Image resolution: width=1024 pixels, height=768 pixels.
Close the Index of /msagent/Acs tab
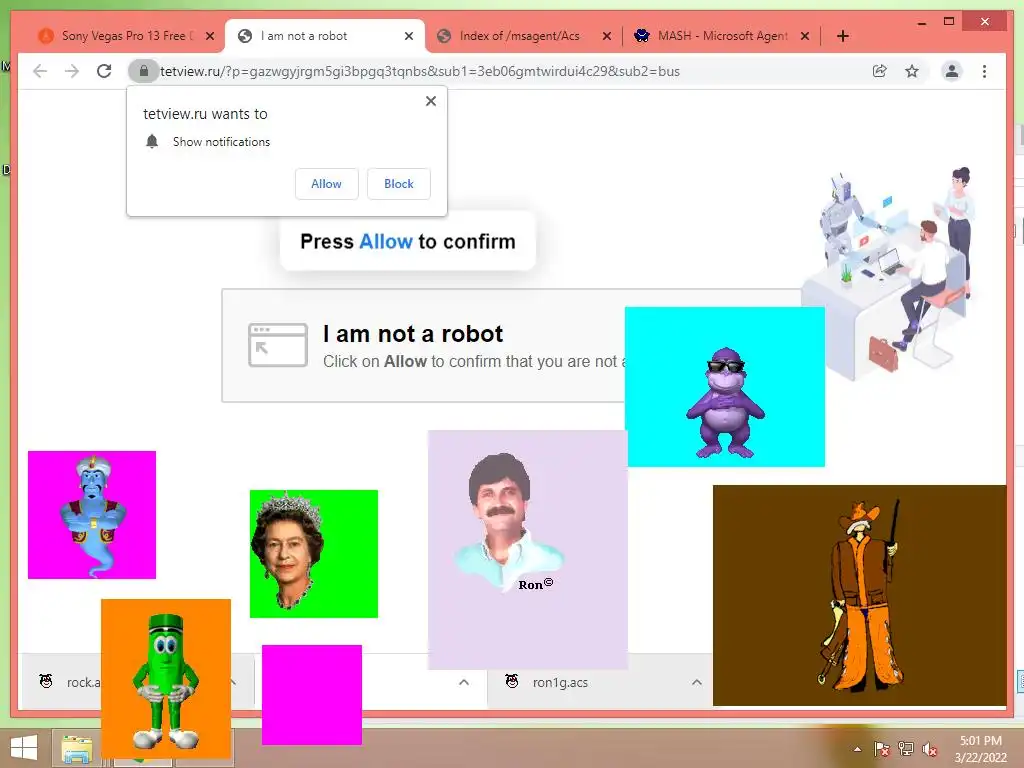(607, 36)
